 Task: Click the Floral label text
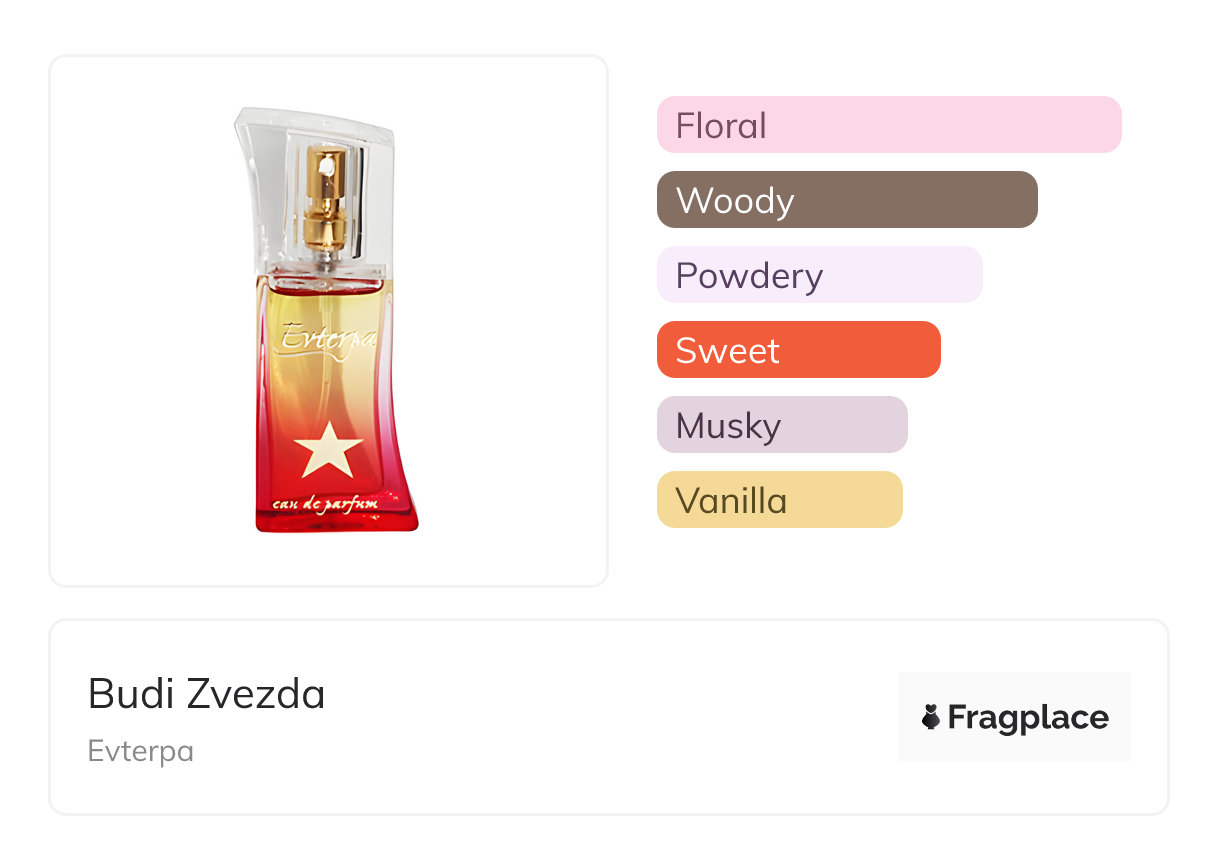coord(721,126)
